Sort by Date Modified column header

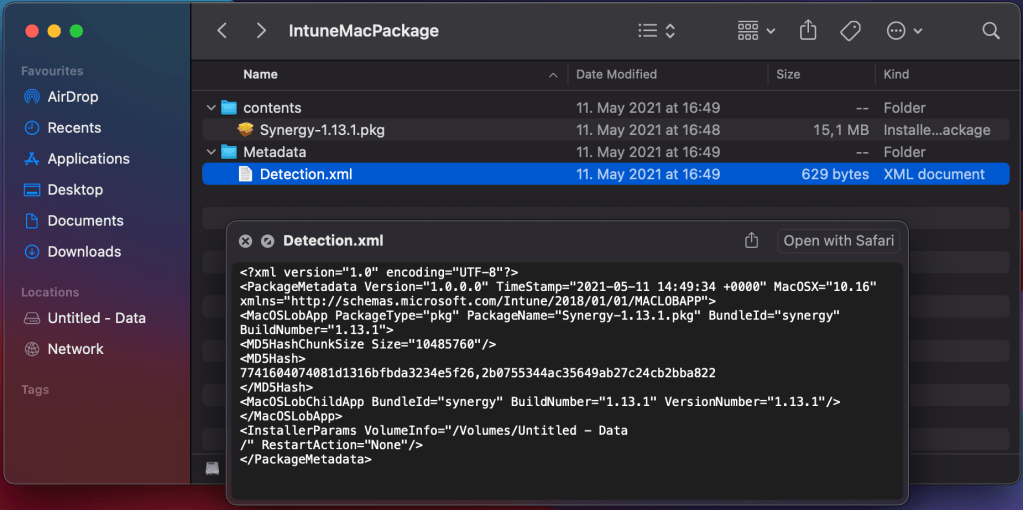[x=616, y=74]
